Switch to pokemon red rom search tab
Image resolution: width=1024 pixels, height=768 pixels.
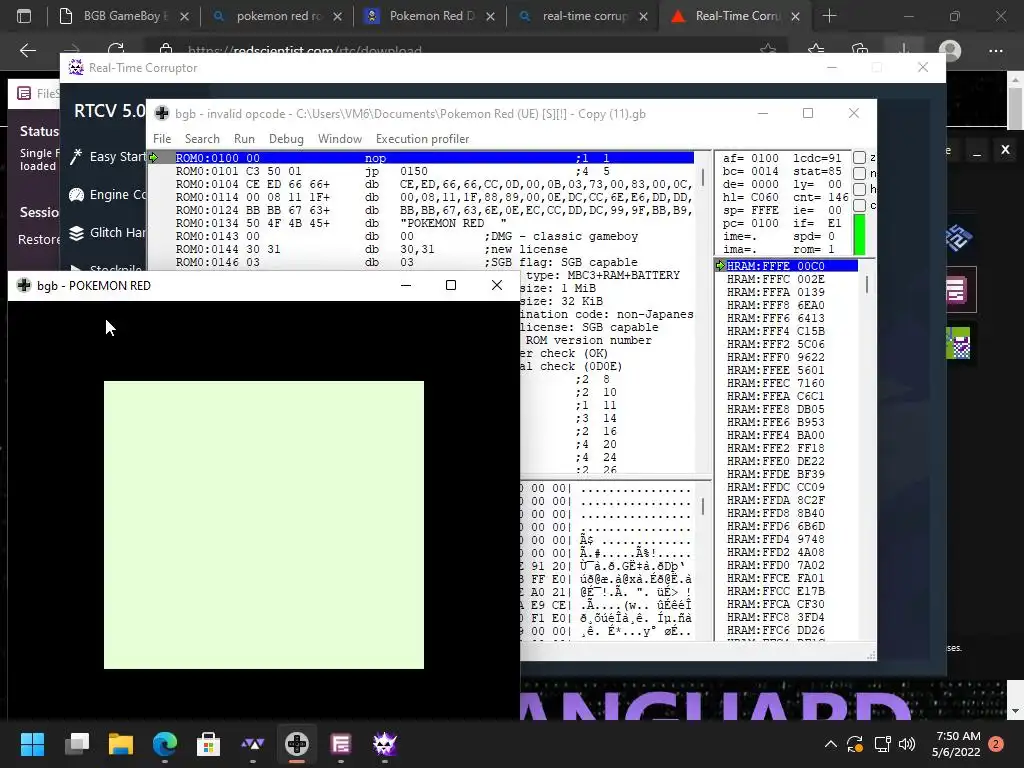(277, 16)
